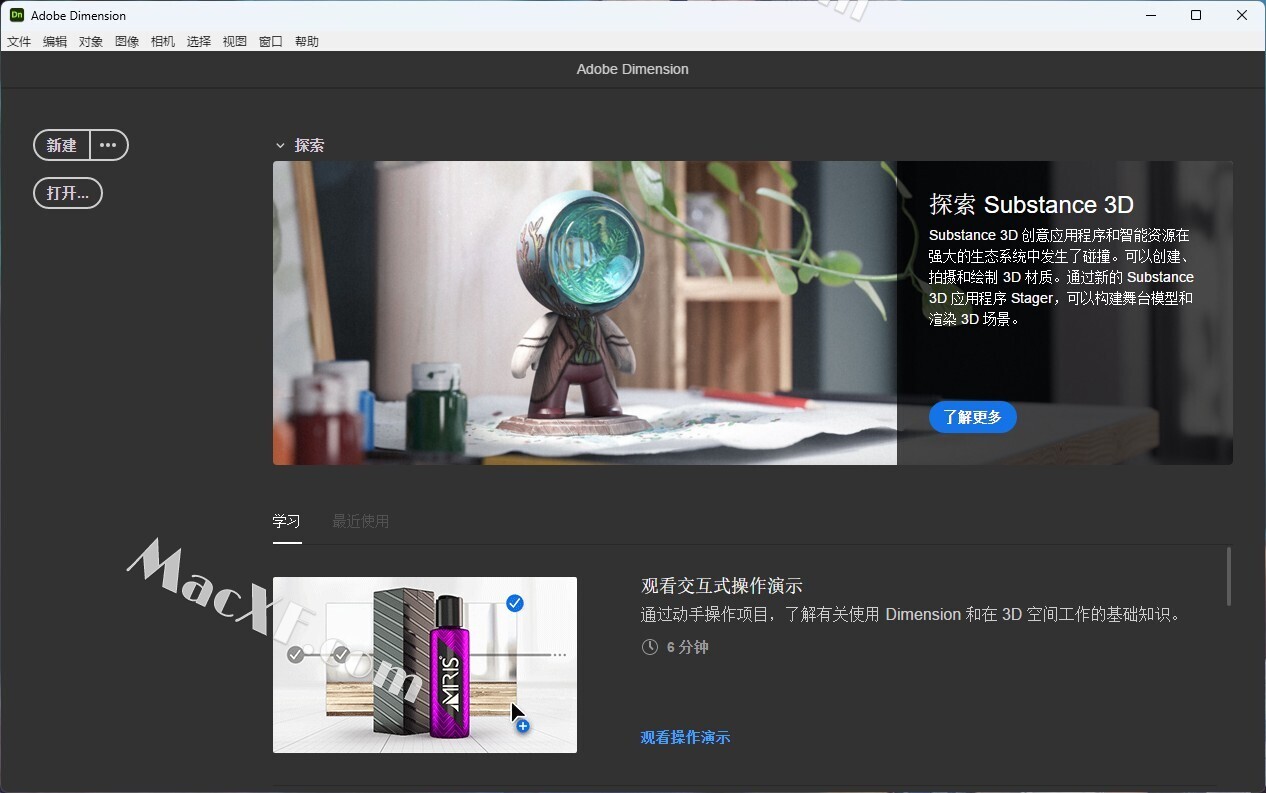The height and width of the screenshot is (793, 1266).
Task: Click the learn list vertical scrollbar
Action: (x=1228, y=576)
